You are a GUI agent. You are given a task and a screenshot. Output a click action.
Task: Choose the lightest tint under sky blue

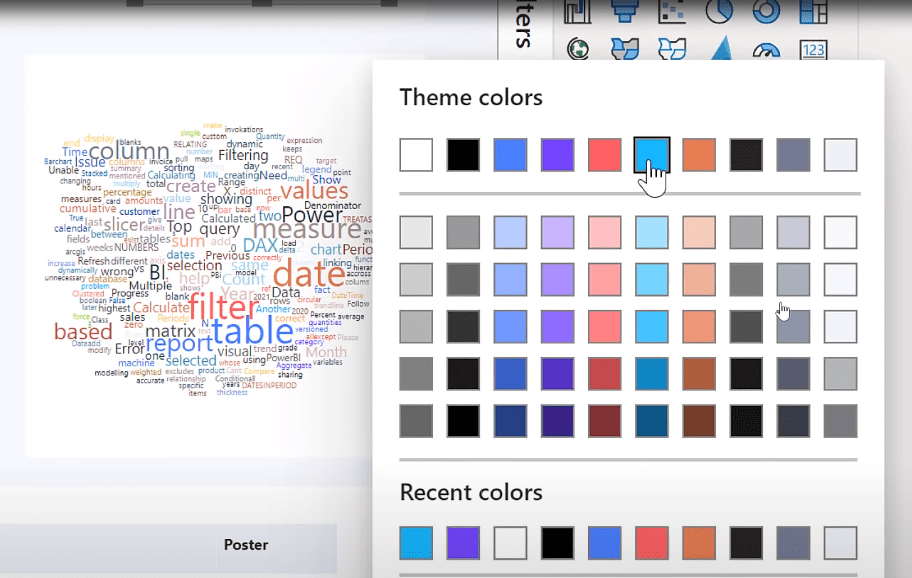(x=651, y=232)
